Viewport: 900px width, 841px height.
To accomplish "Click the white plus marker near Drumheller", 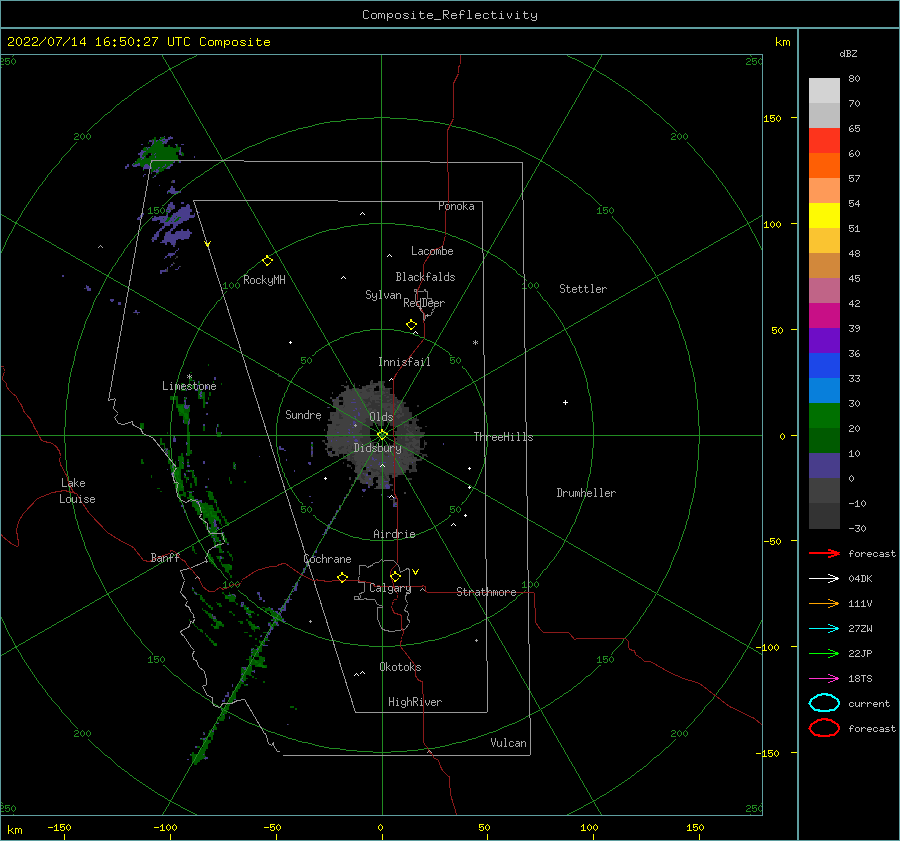I will [565, 402].
